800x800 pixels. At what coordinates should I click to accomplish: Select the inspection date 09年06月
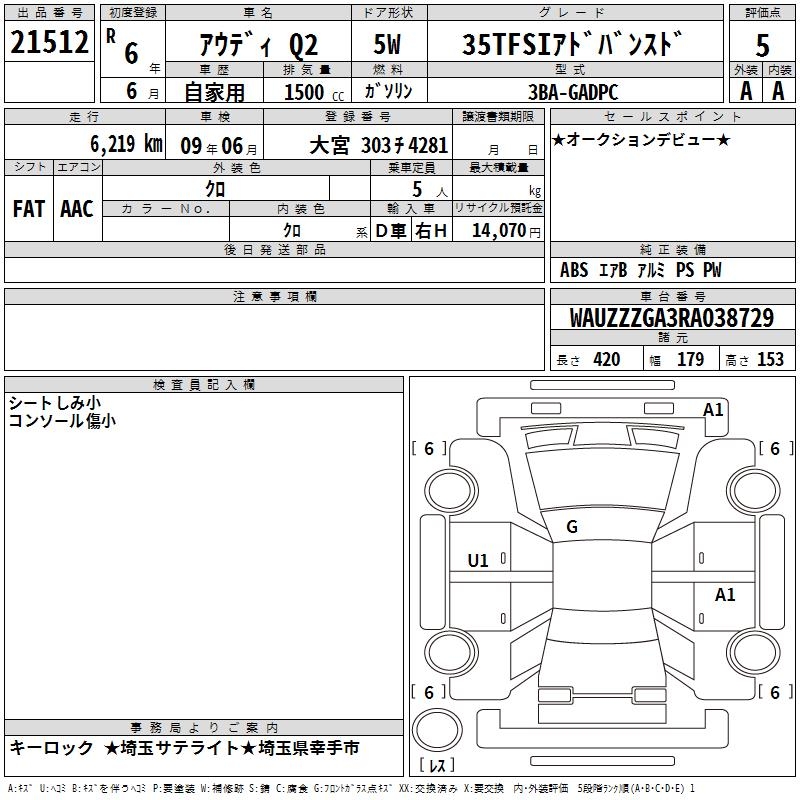pos(219,146)
